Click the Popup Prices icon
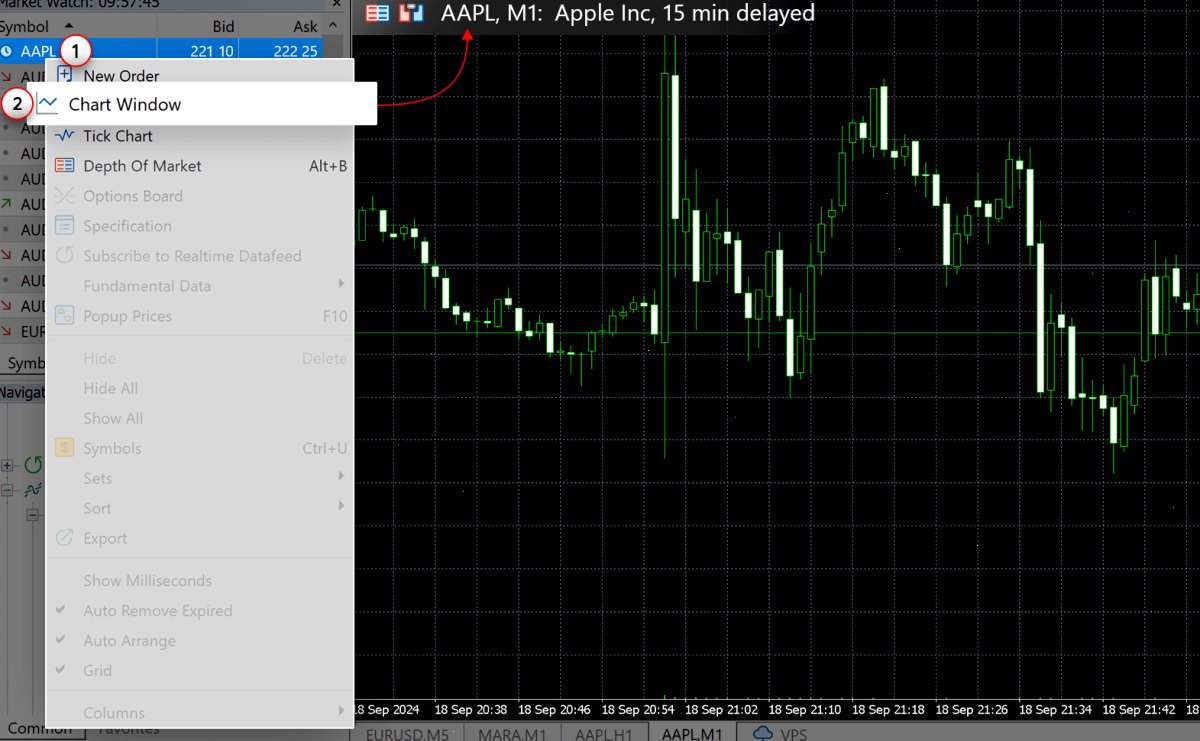Image resolution: width=1200 pixels, height=741 pixels. (x=65, y=316)
